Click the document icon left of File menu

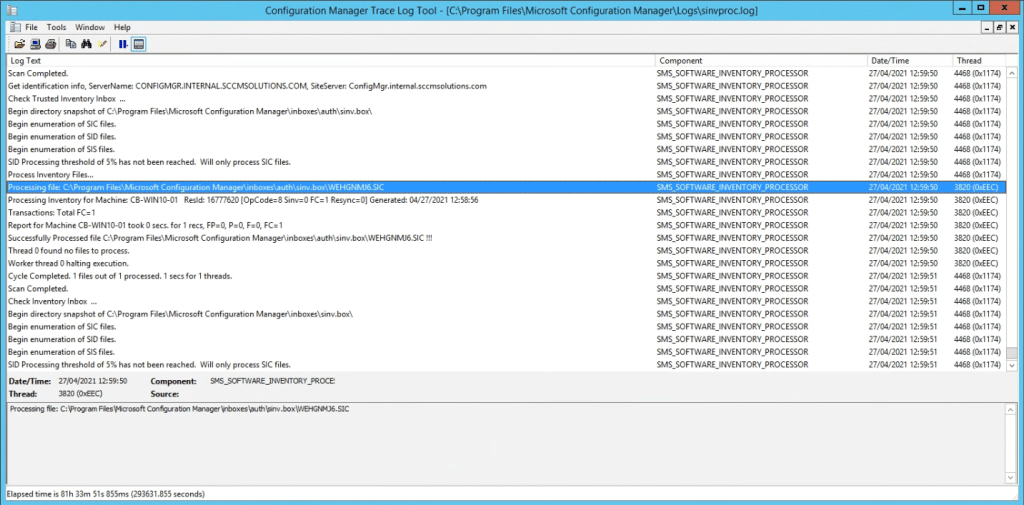(13, 27)
